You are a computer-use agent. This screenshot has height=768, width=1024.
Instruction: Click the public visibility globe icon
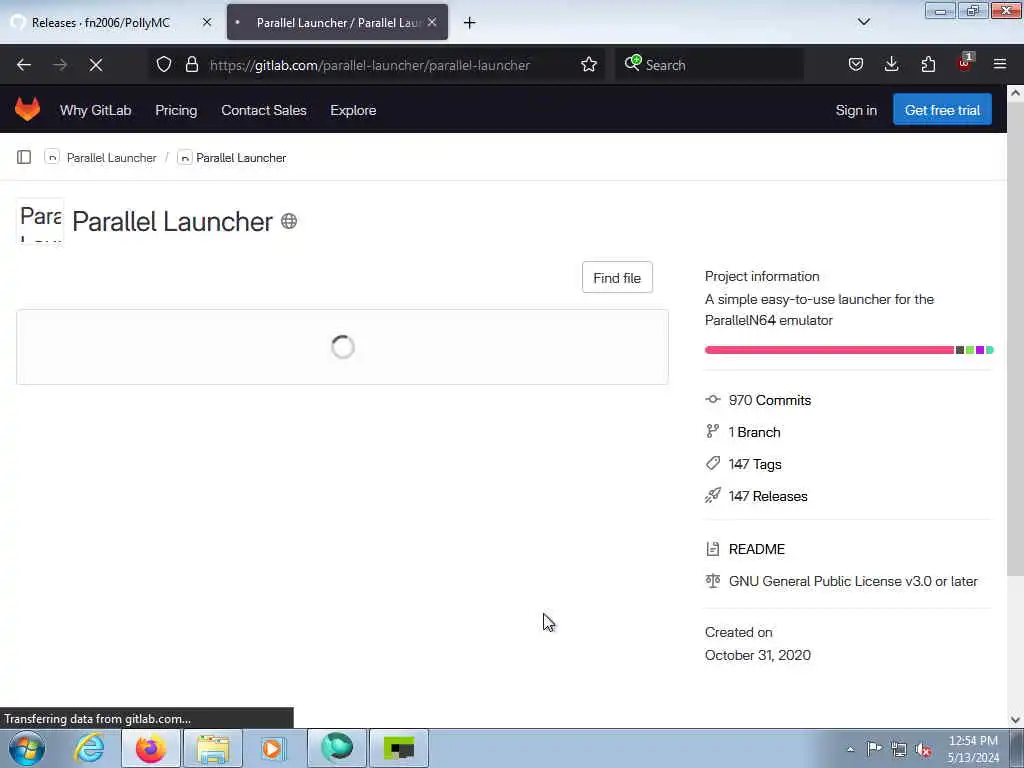pyautogui.click(x=289, y=221)
